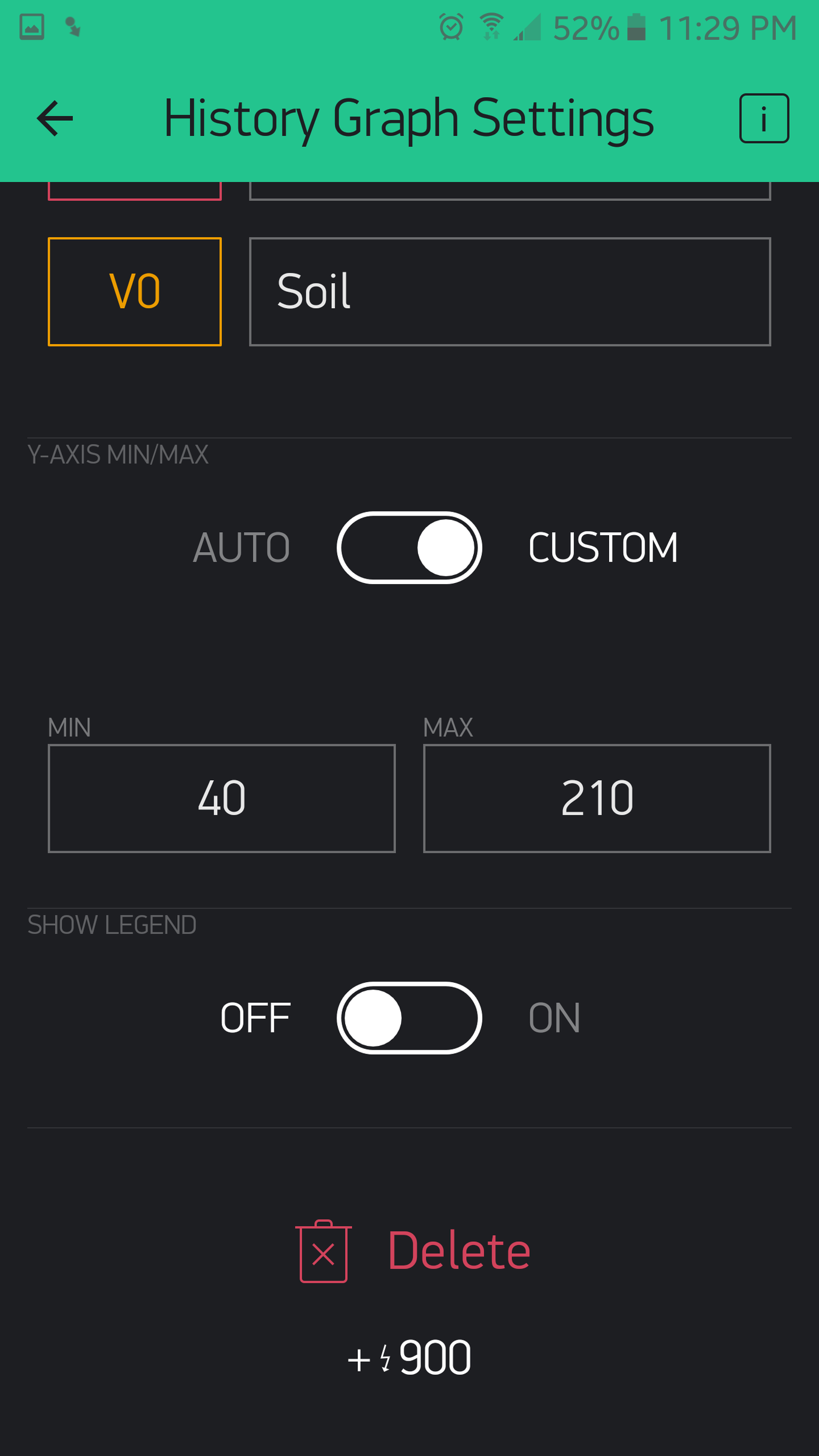Open the V0 pin selector
This screenshot has width=819, height=1456.
(135, 292)
